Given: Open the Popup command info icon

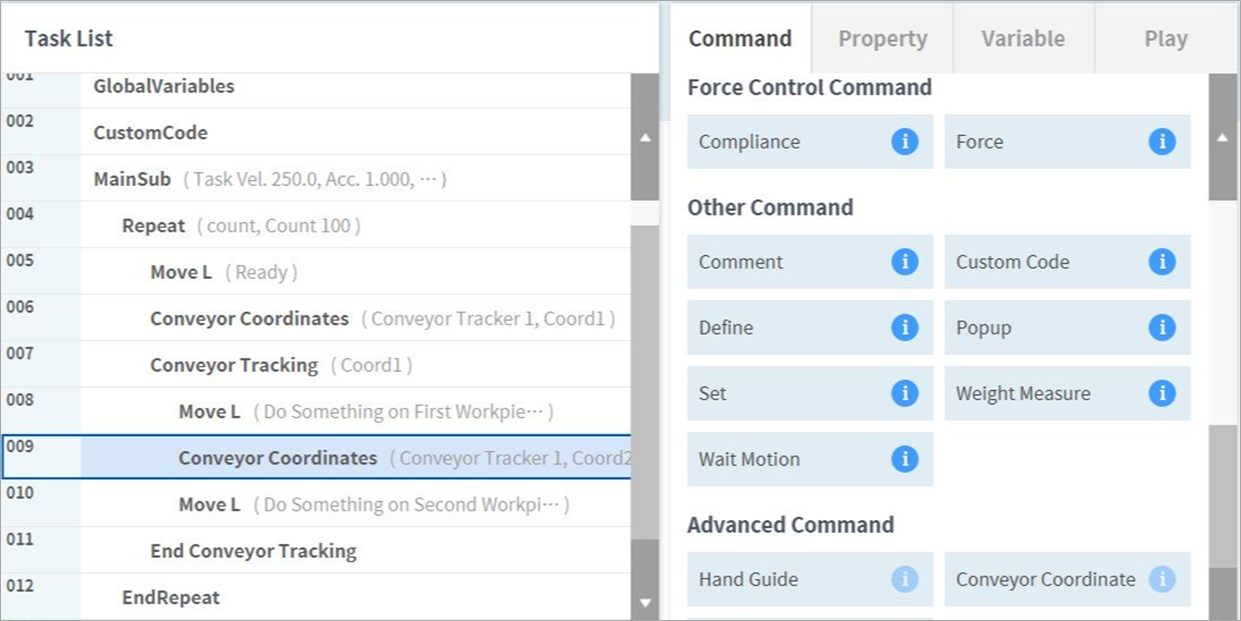Looking at the screenshot, I should click(x=1161, y=328).
